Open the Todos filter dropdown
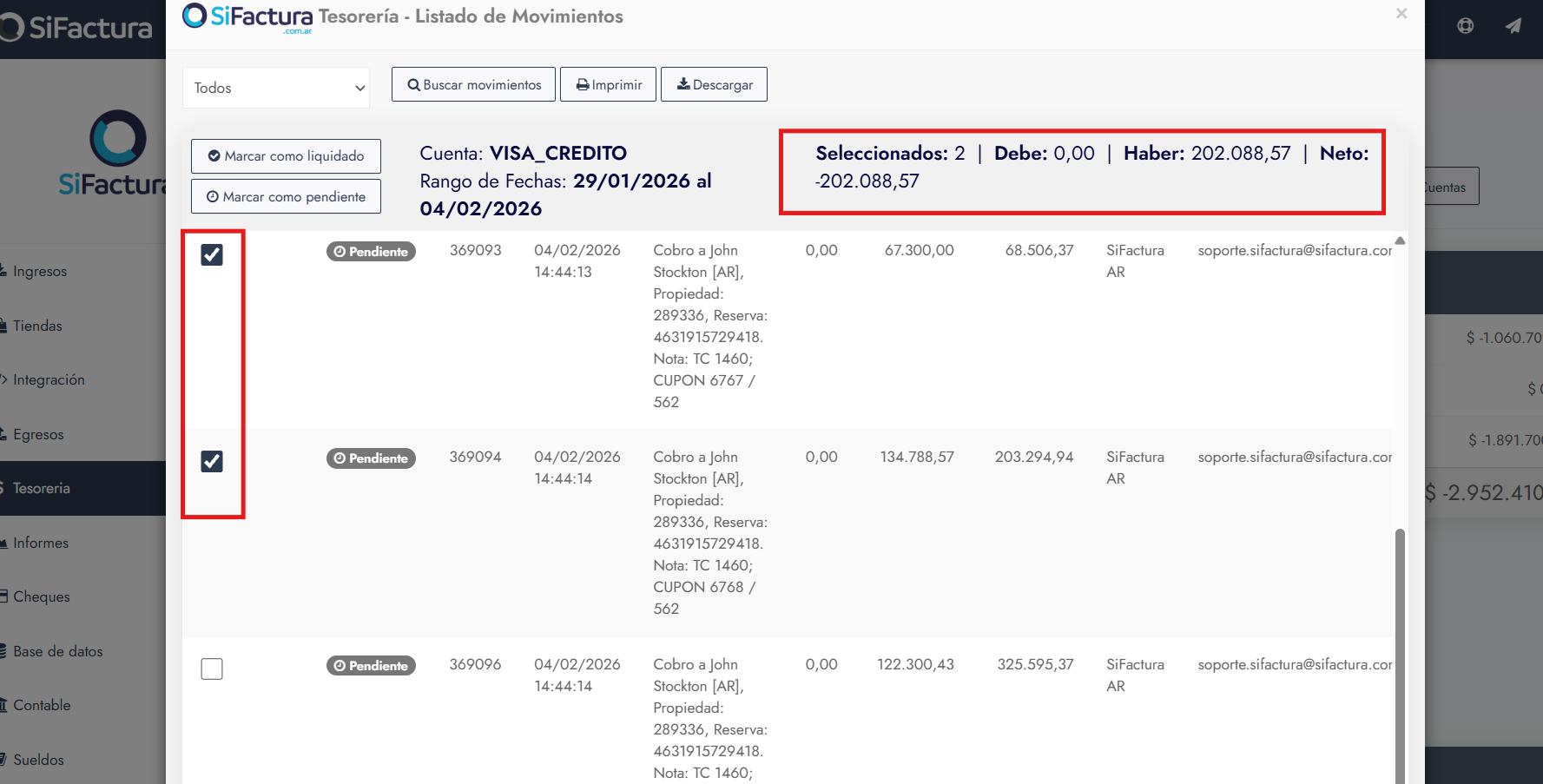Viewport: 1543px width, 784px height. [276, 88]
